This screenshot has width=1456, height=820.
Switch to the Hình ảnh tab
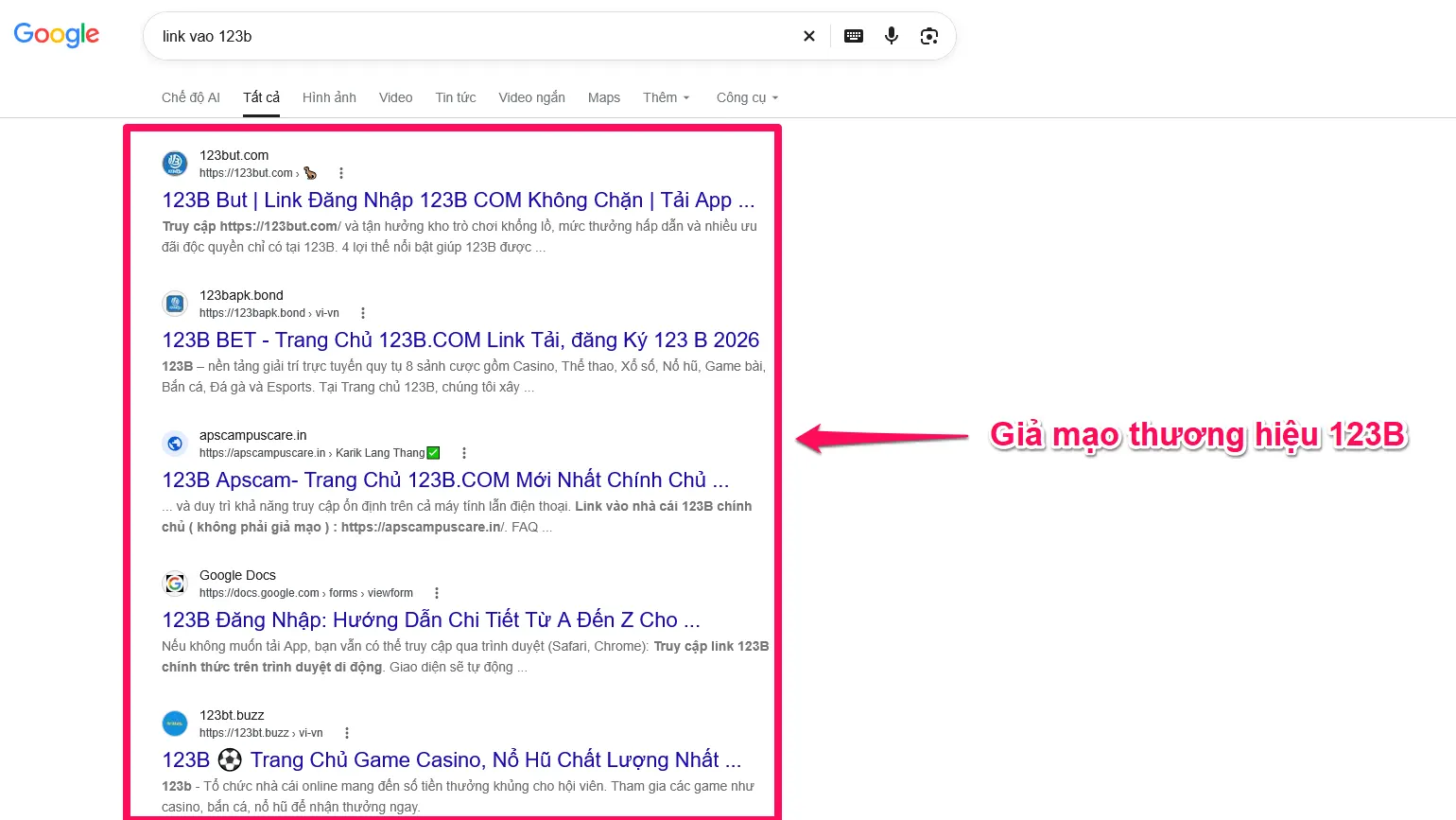(x=329, y=97)
